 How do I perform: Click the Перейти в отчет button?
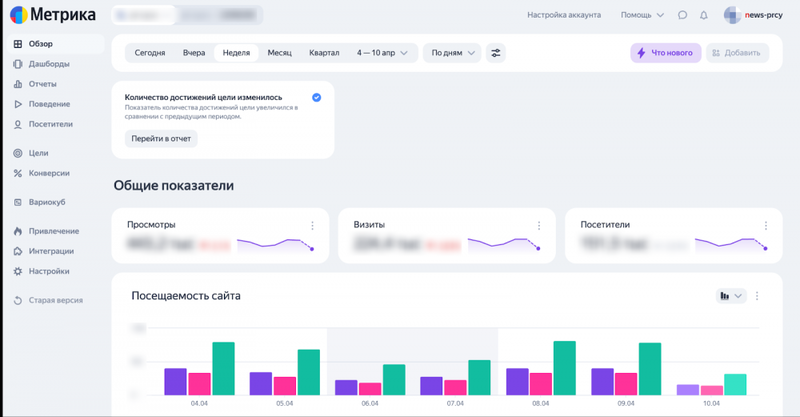161,138
